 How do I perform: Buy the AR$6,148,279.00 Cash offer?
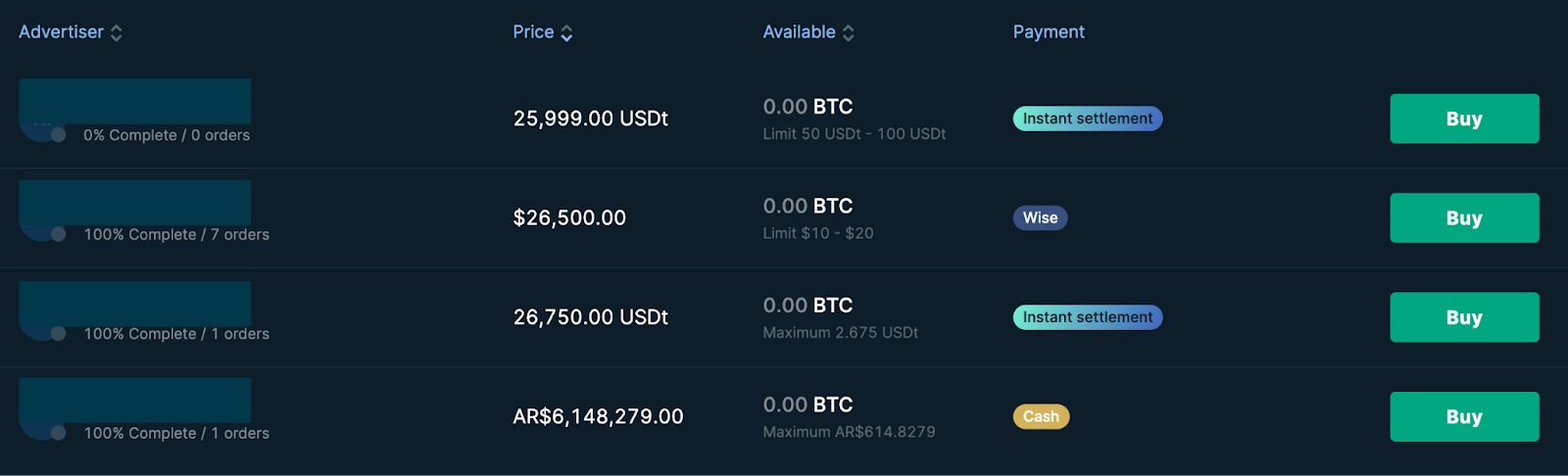(x=1463, y=417)
